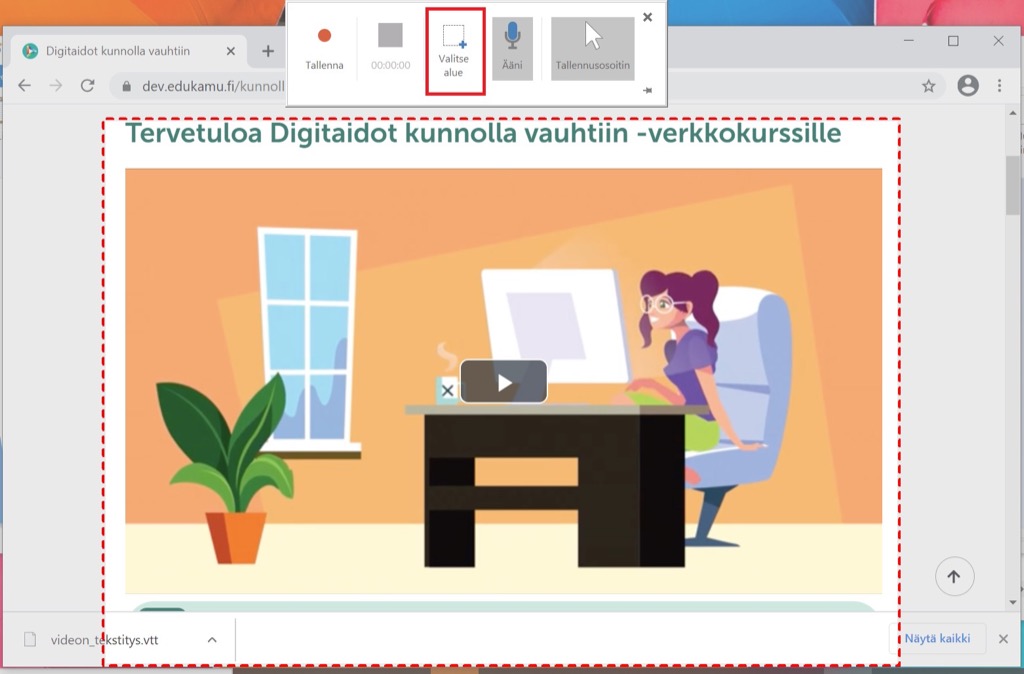
Task: Click the vertical scrollbar thumb
Action: point(1013,185)
